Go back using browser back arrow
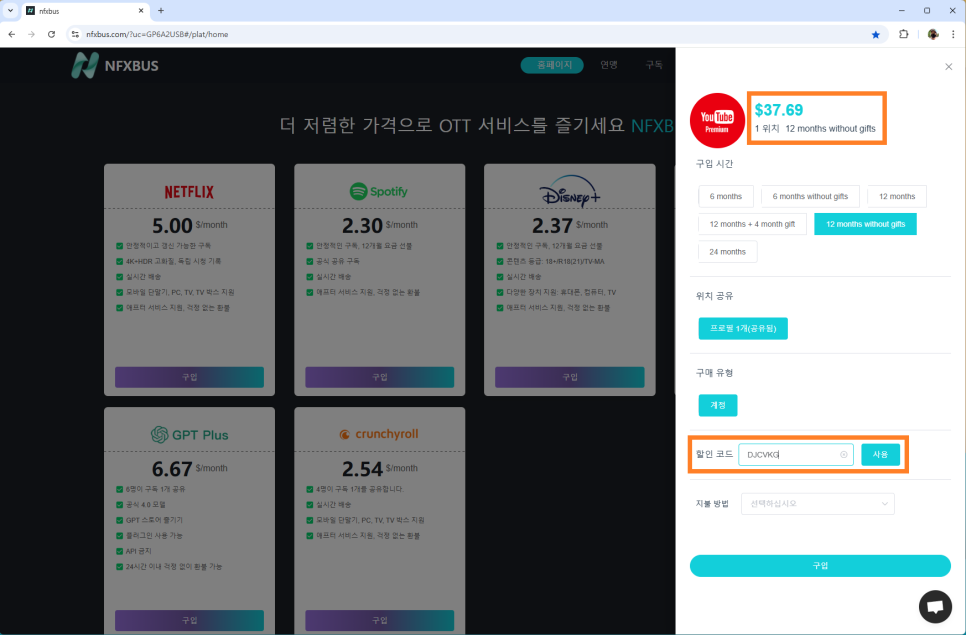The width and height of the screenshot is (966, 635). (12, 34)
